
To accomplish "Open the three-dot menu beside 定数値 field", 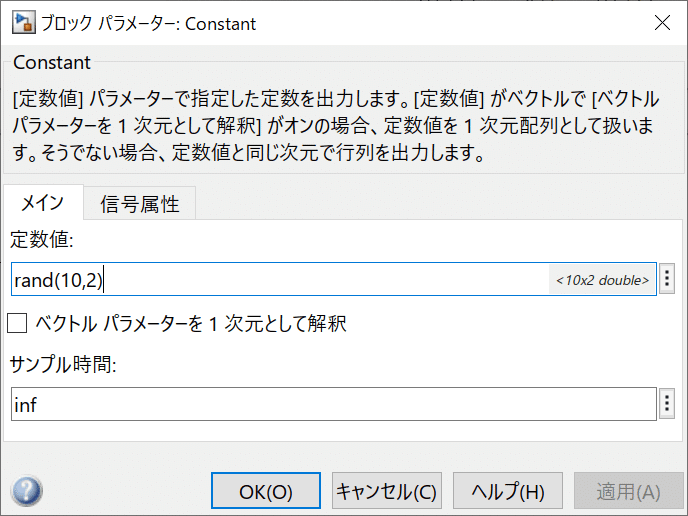I will click(667, 279).
